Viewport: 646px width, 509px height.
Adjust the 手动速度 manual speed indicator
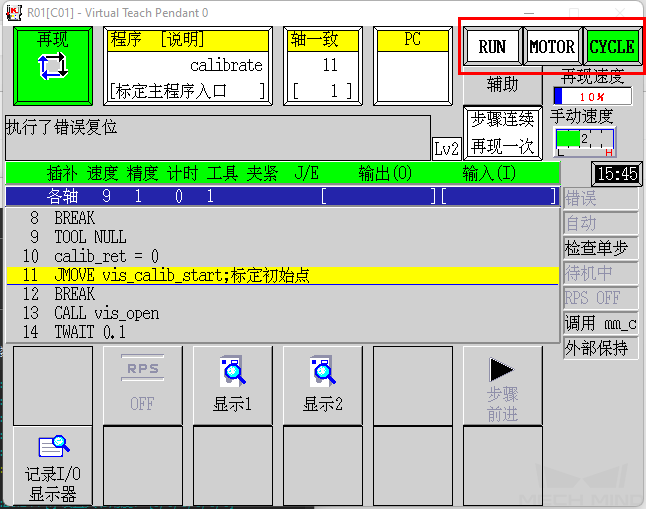click(584, 142)
